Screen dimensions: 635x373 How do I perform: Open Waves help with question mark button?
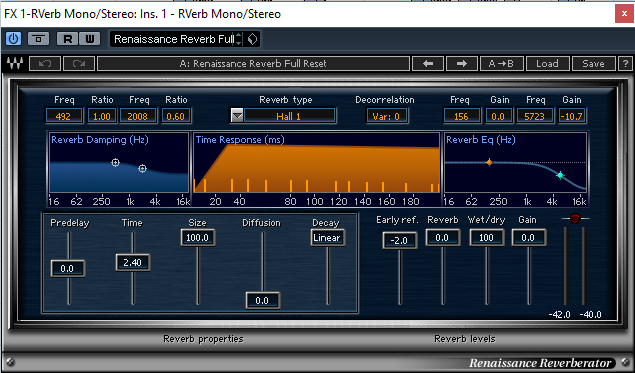625,64
